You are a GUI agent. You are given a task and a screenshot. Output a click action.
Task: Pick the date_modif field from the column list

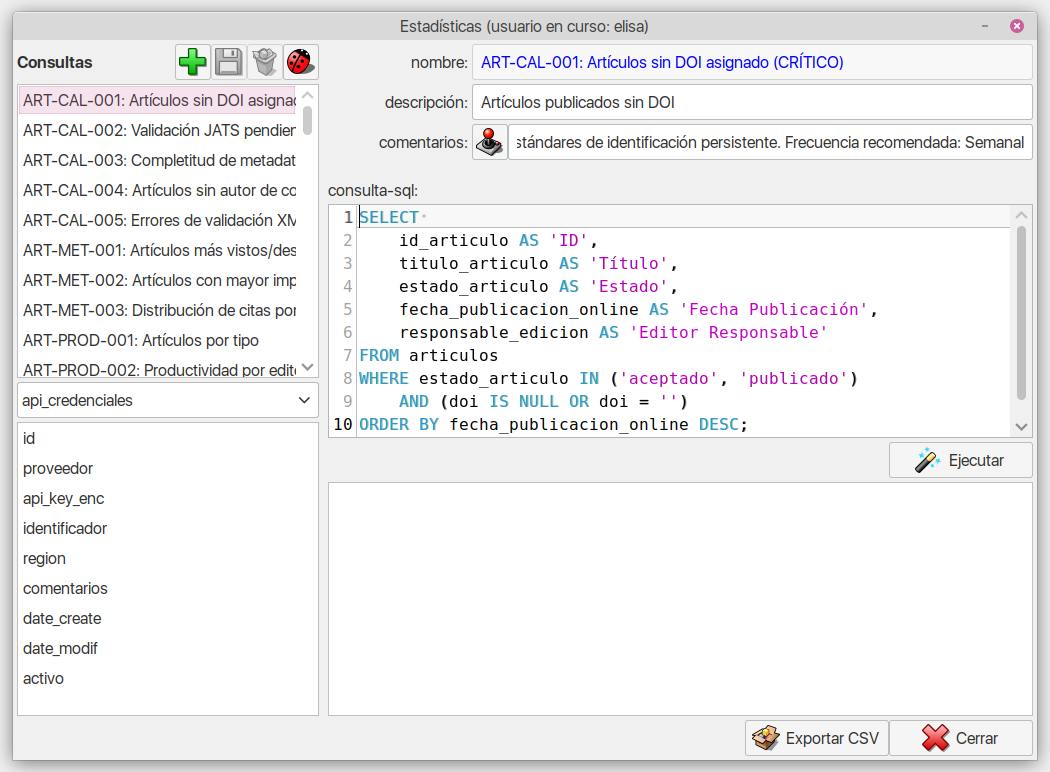point(60,648)
